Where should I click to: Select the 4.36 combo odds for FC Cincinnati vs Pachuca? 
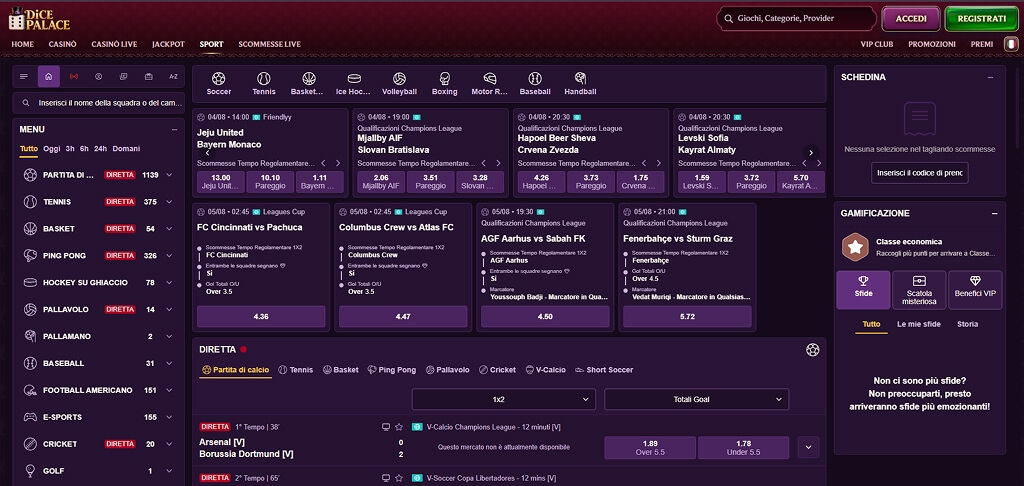pyautogui.click(x=261, y=316)
